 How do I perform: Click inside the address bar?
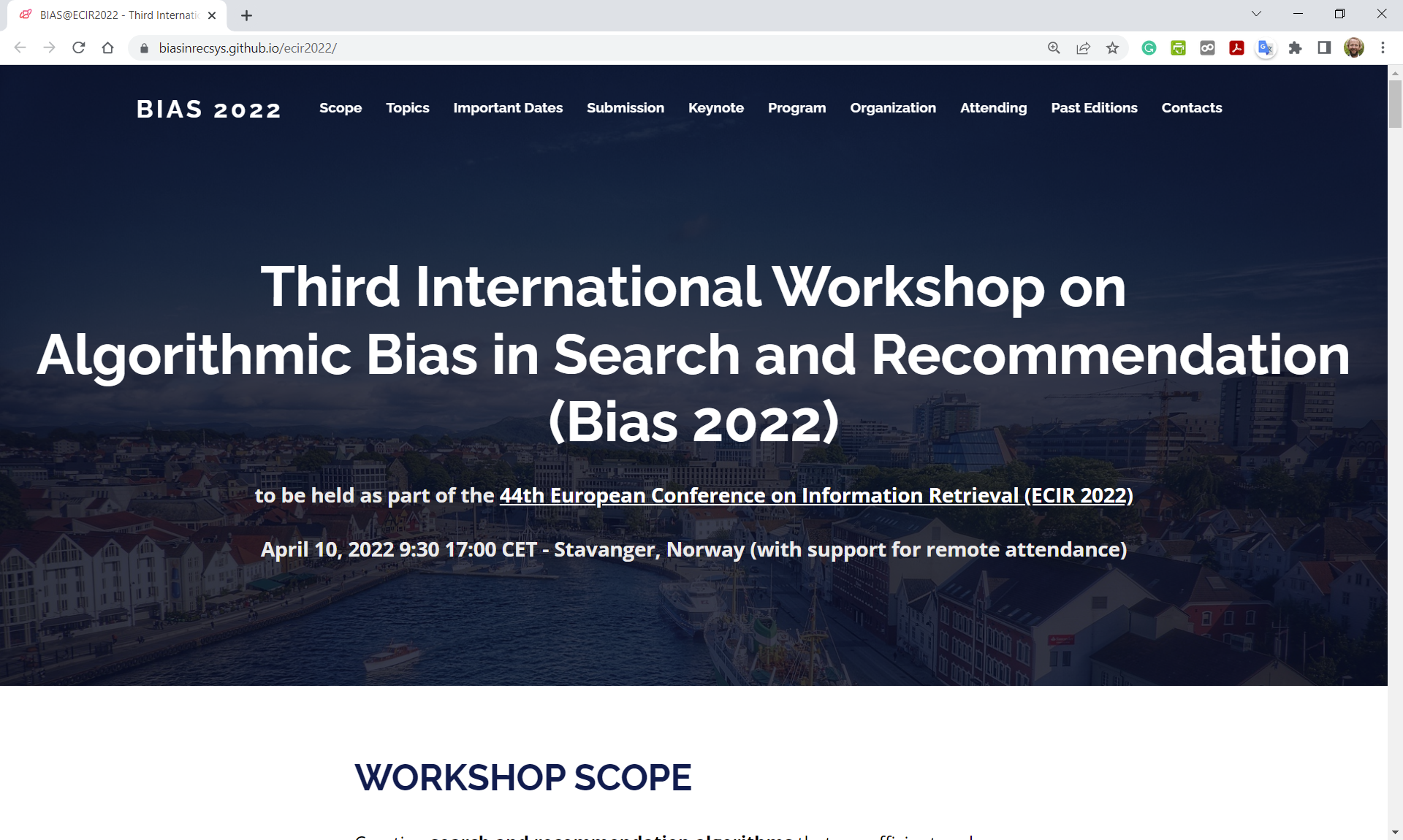[512, 48]
